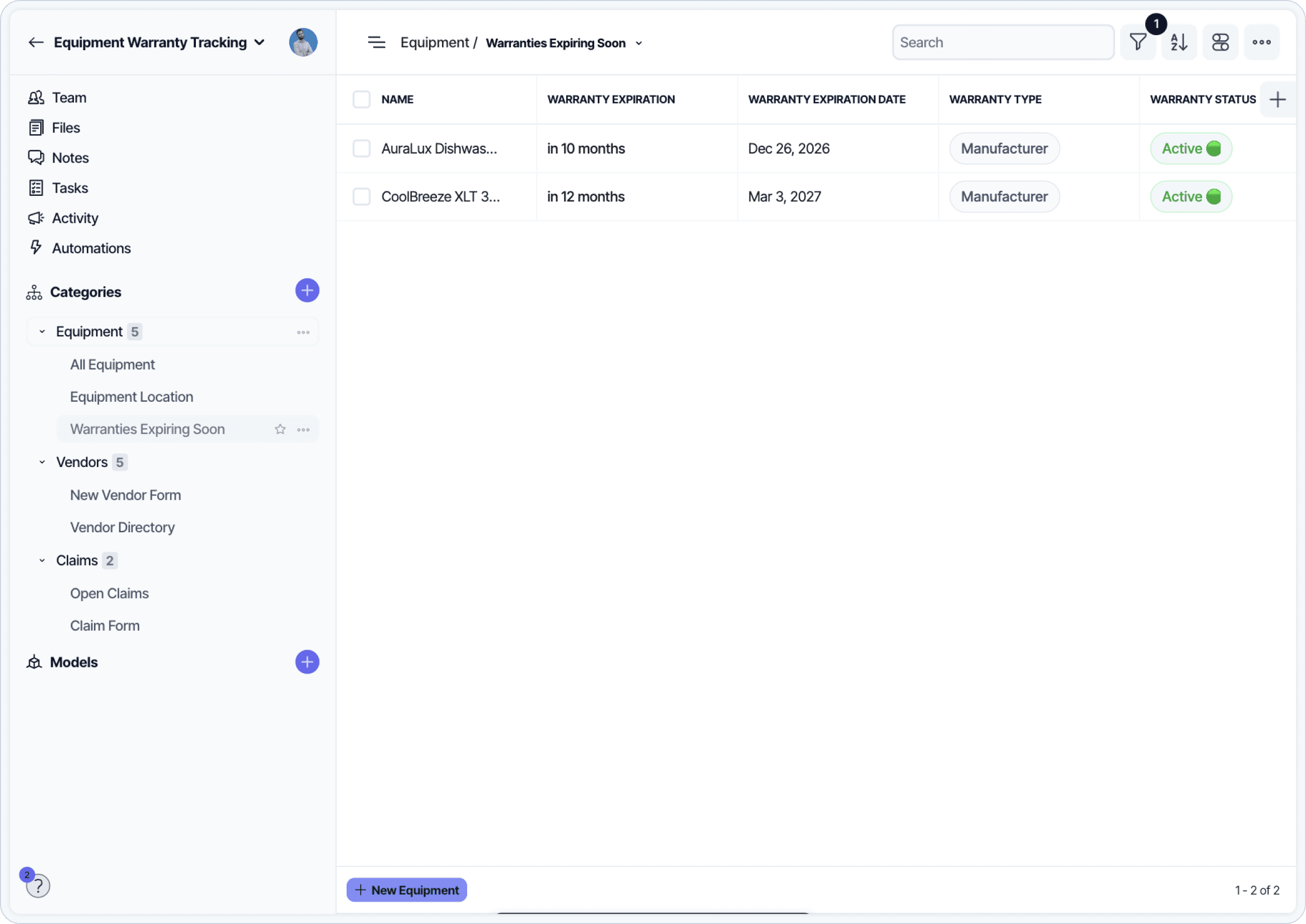Favorite Warranties Expiring Soon with star icon
The image size is (1306, 924).
[280, 429]
